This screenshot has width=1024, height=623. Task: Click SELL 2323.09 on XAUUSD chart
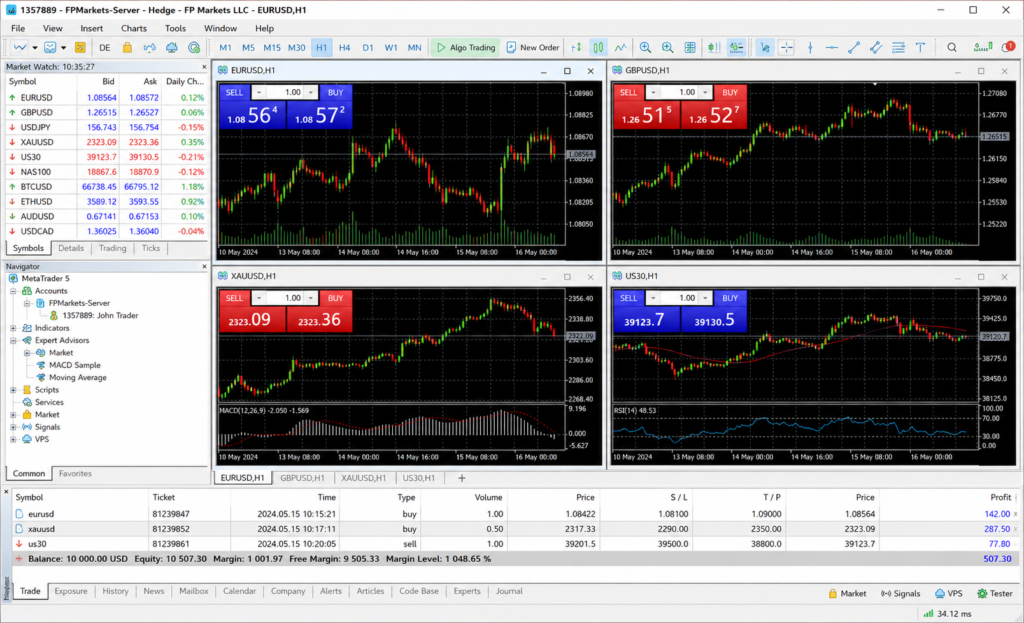[x=251, y=319]
